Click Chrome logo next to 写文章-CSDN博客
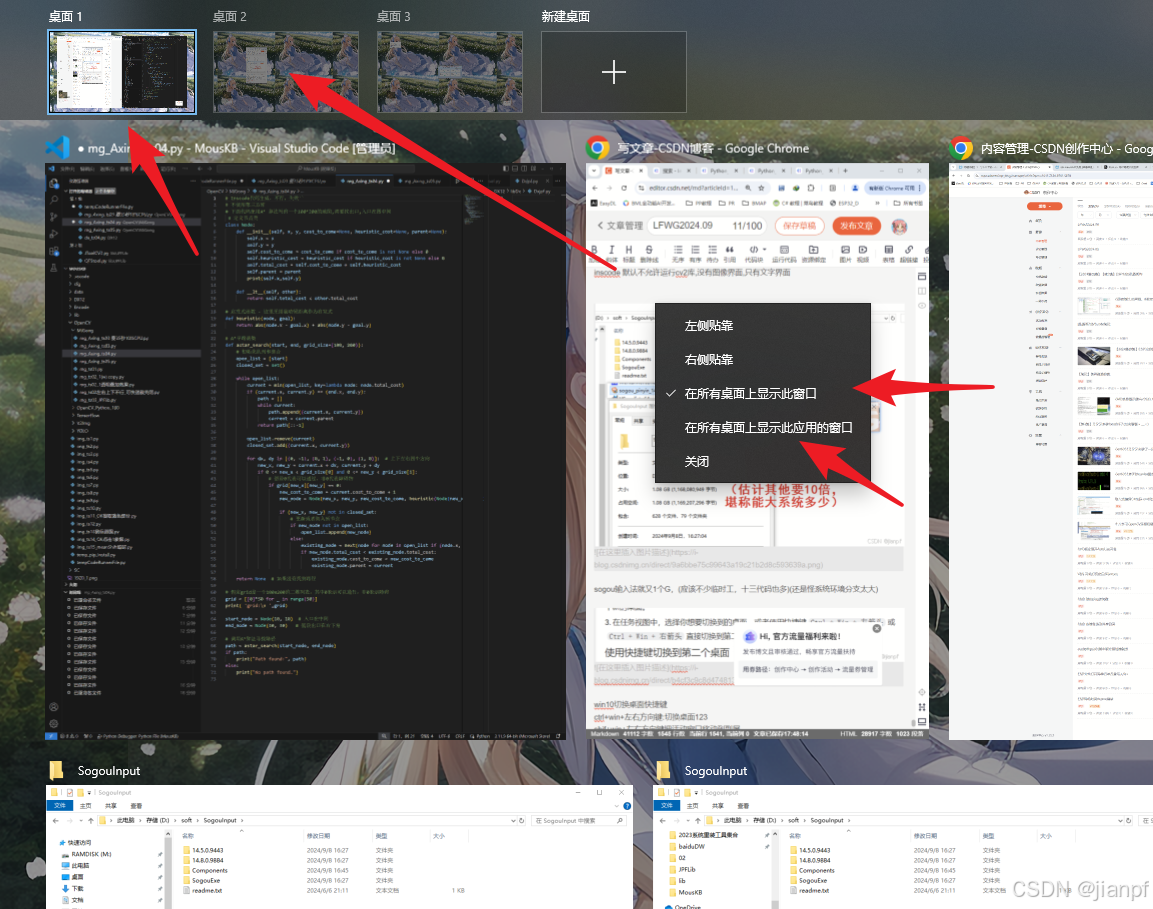1153x909 pixels. tap(598, 148)
